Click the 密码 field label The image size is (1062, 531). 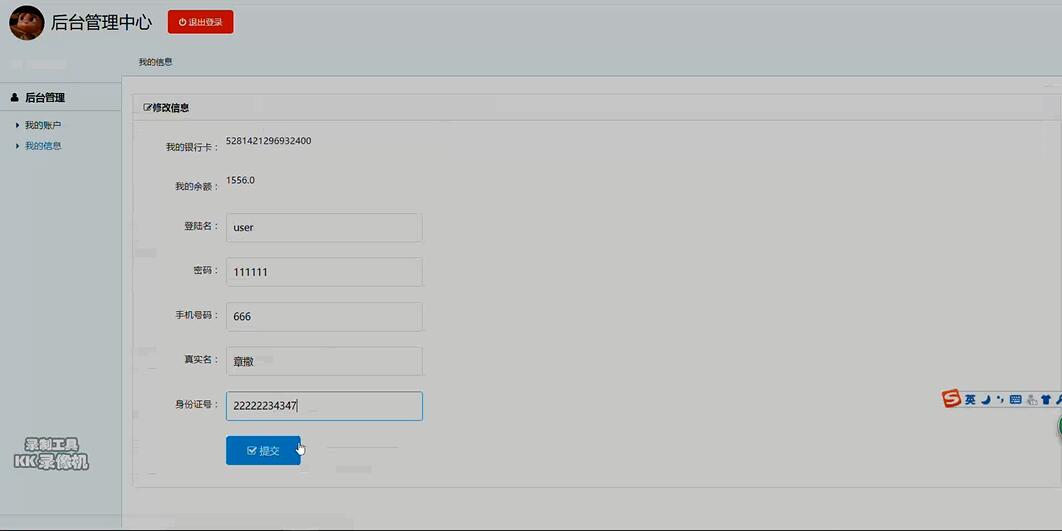coord(206,270)
